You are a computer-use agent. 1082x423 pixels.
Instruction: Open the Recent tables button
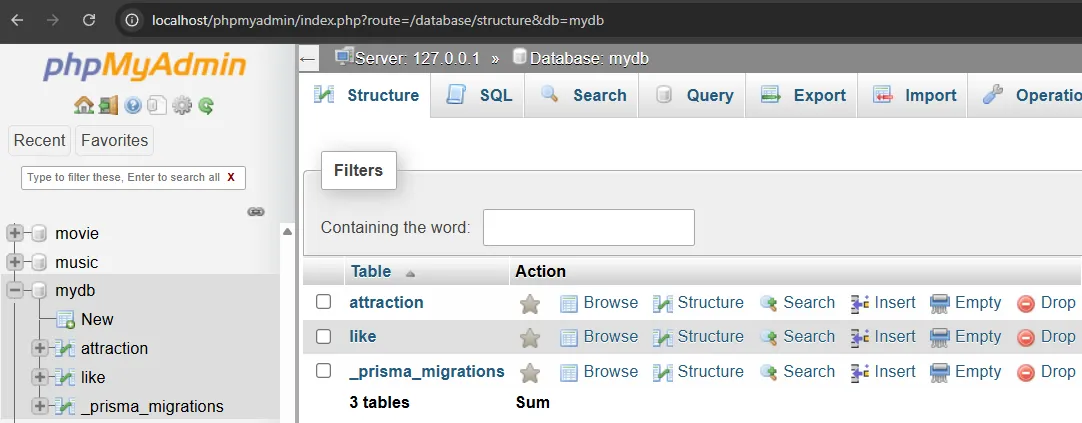click(x=40, y=141)
